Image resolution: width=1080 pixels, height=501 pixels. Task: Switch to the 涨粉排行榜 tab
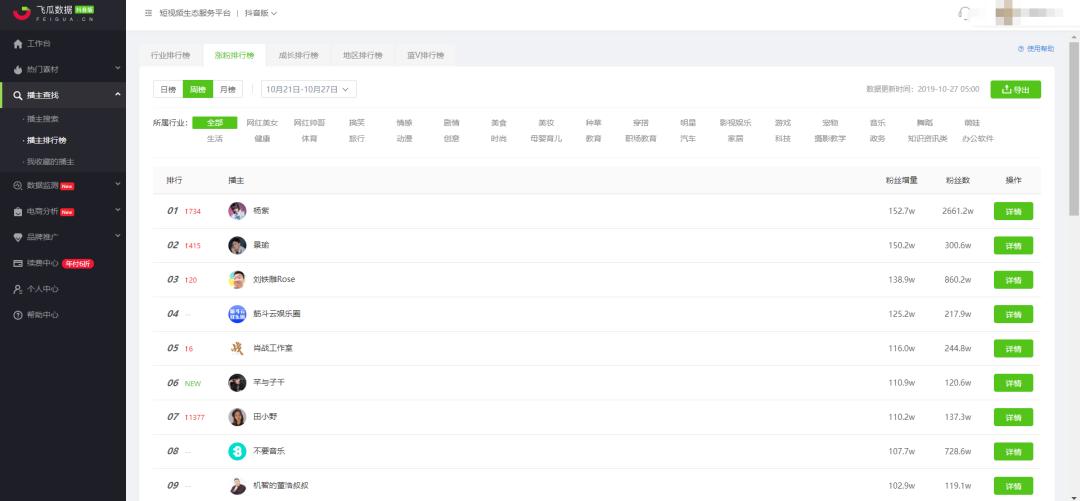235,55
